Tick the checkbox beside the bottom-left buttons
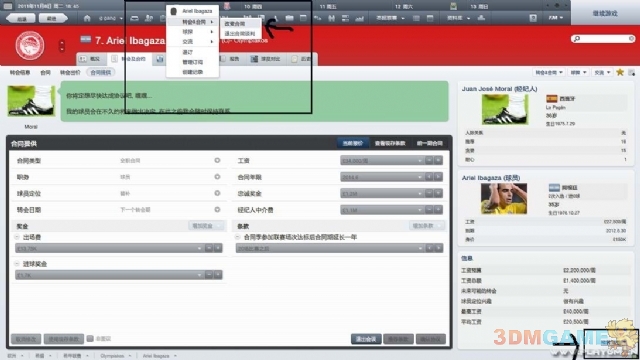640x360 pixels. point(90,338)
